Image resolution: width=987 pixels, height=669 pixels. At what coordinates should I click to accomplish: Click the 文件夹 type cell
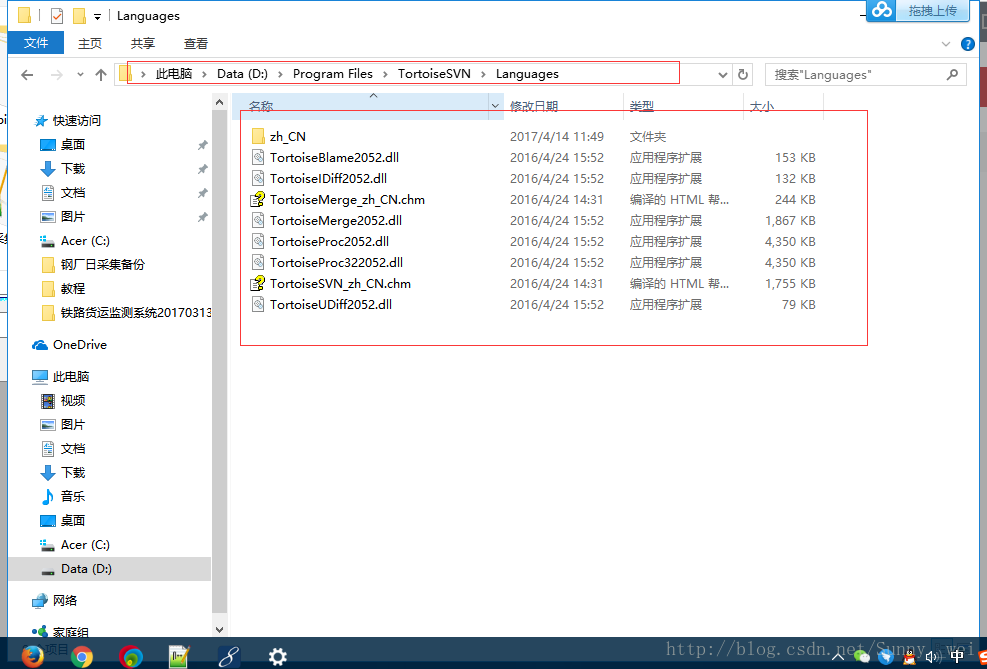[648, 137]
